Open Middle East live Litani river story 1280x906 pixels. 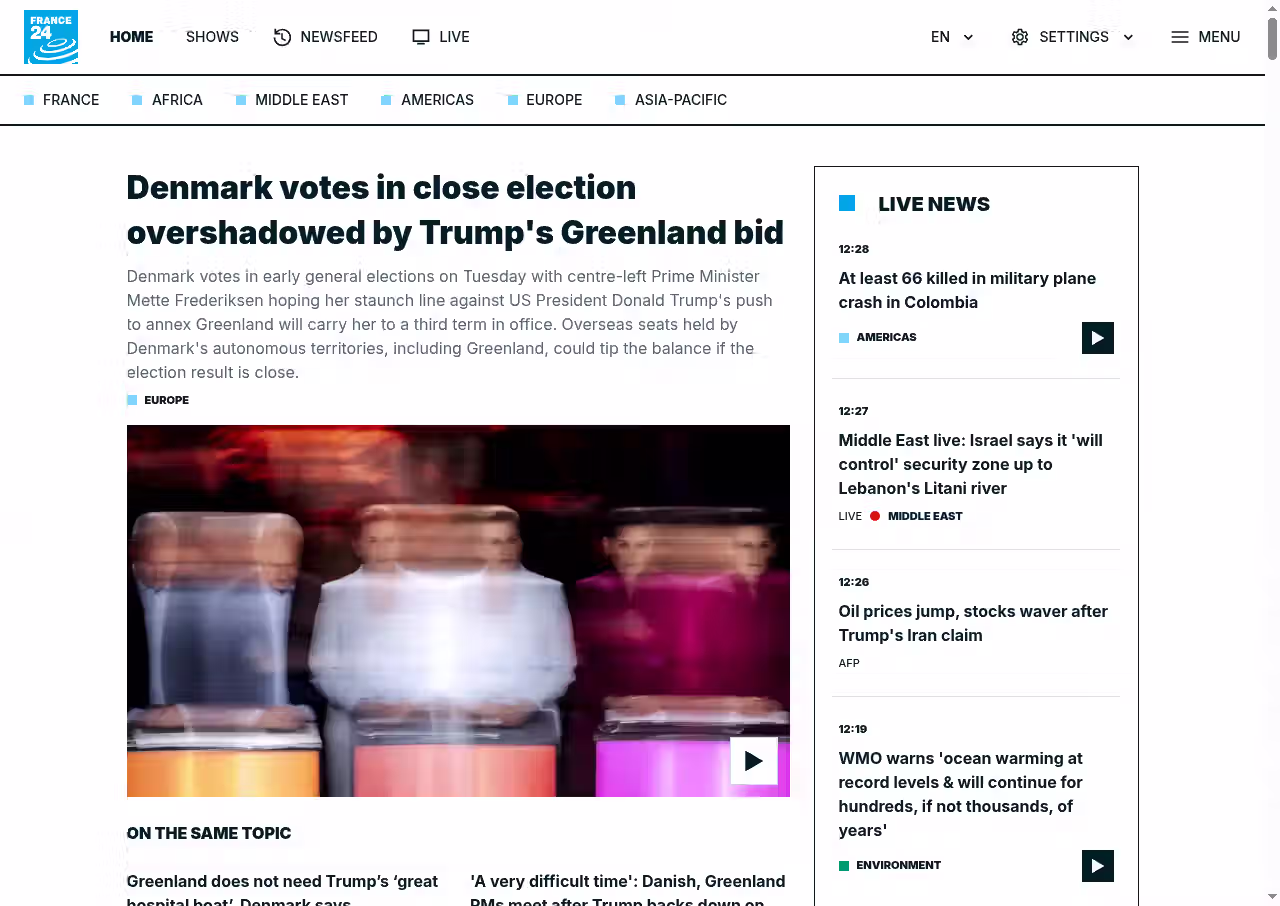971,464
